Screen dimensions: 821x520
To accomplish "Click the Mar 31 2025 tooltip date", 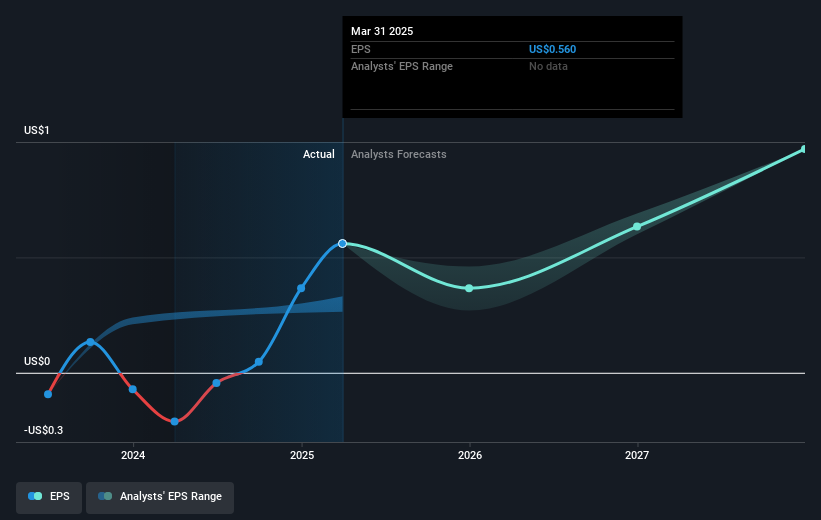I will tap(382, 31).
